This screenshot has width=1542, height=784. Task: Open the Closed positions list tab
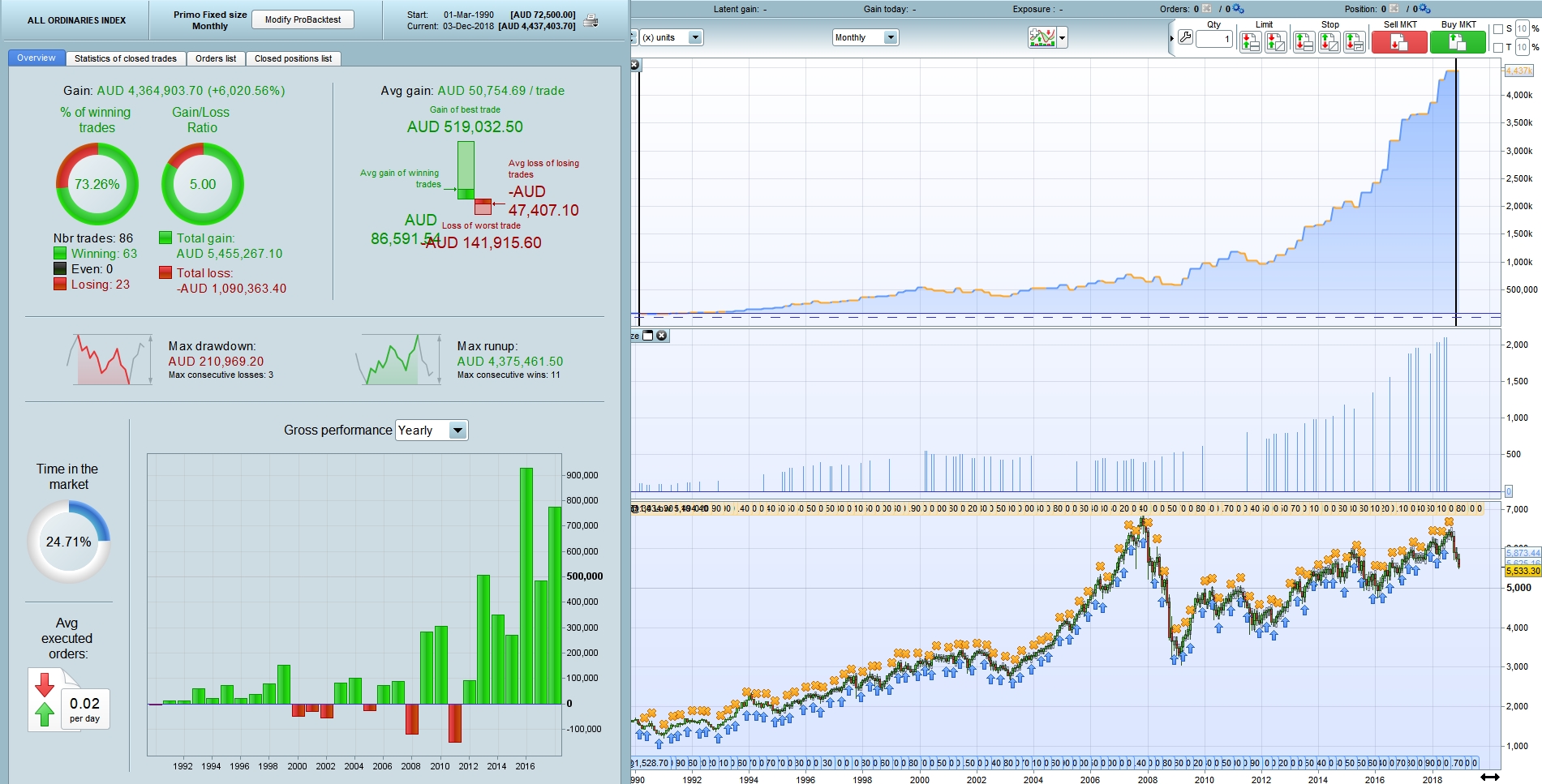point(293,58)
